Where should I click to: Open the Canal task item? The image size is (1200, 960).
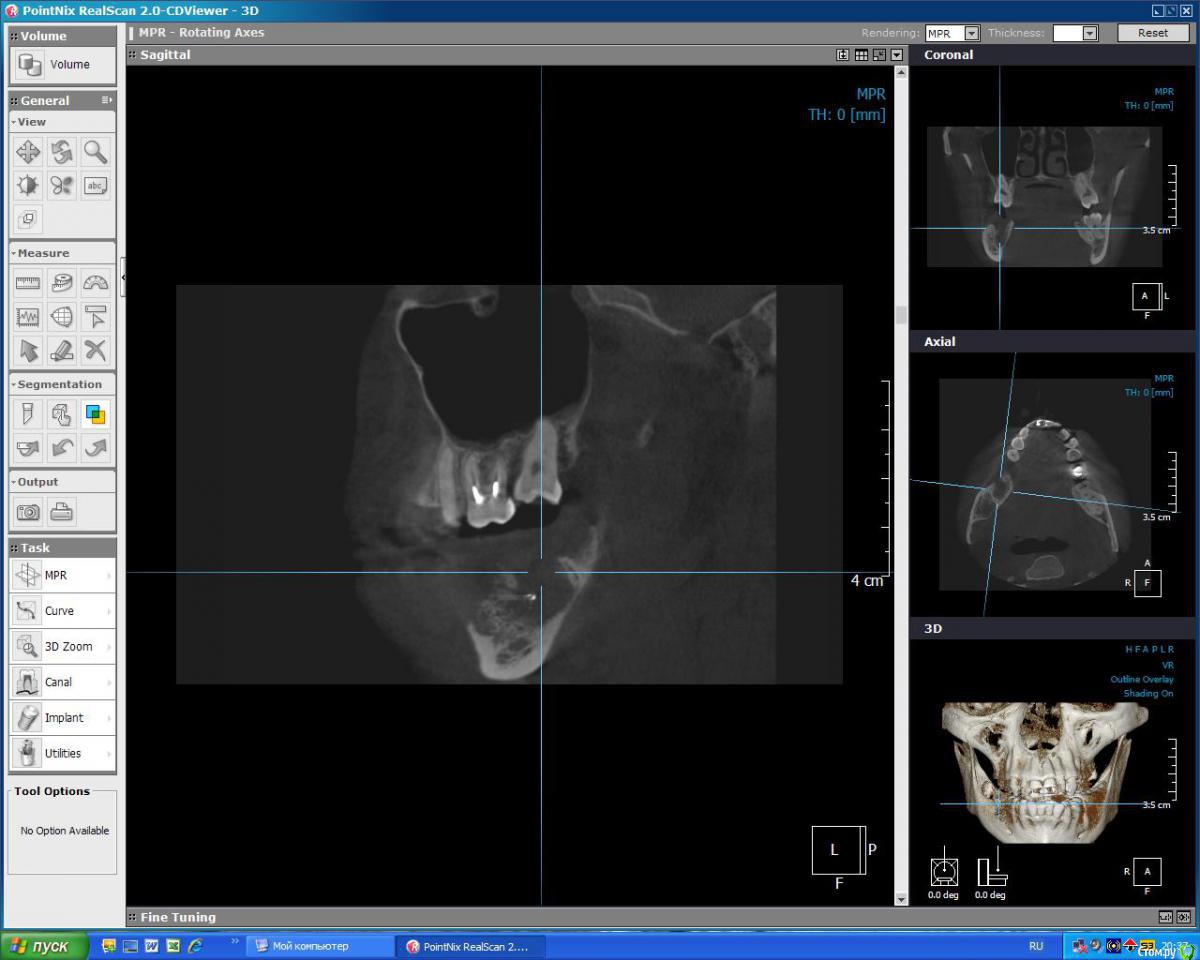point(62,682)
